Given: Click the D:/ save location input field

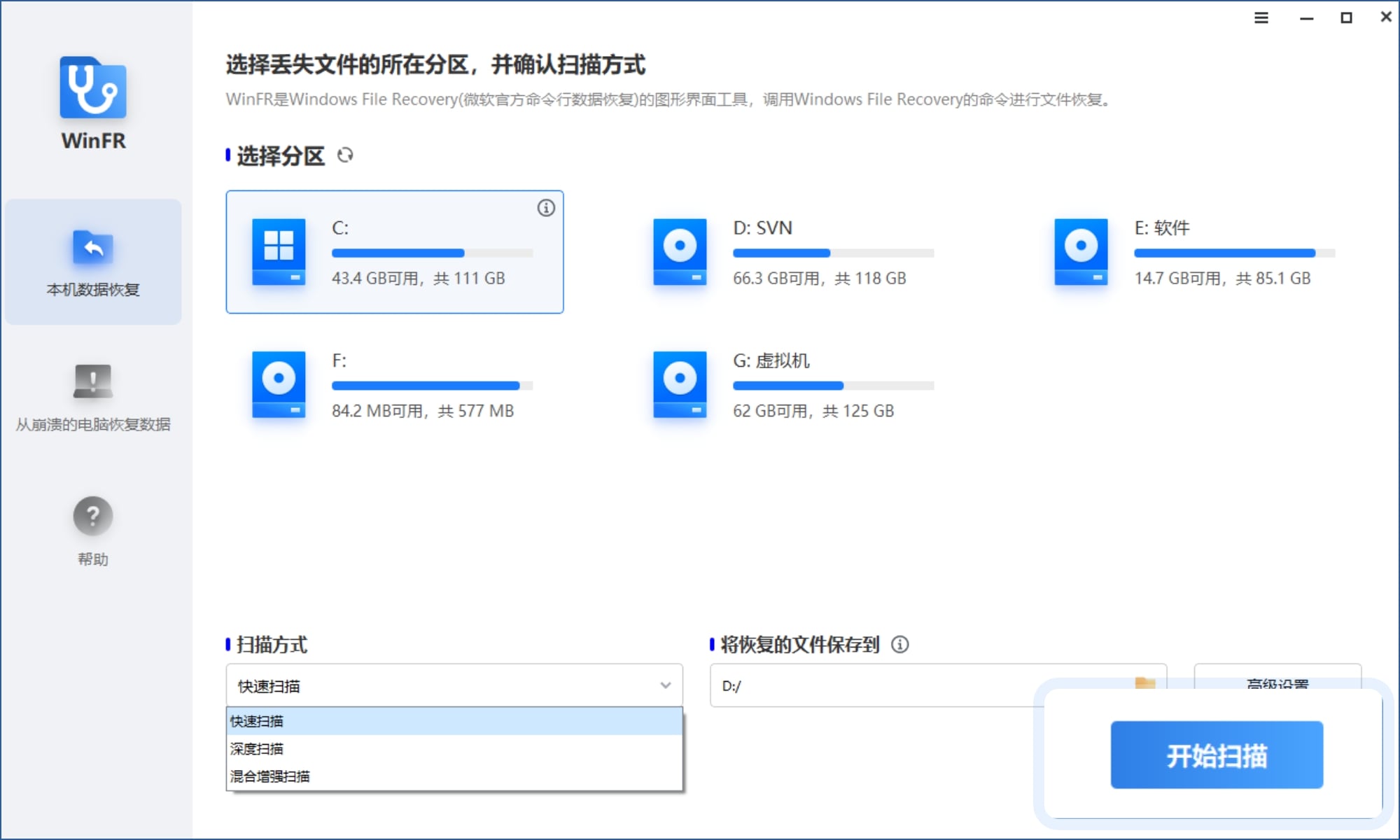Looking at the screenshot, I should coord(840,686).
